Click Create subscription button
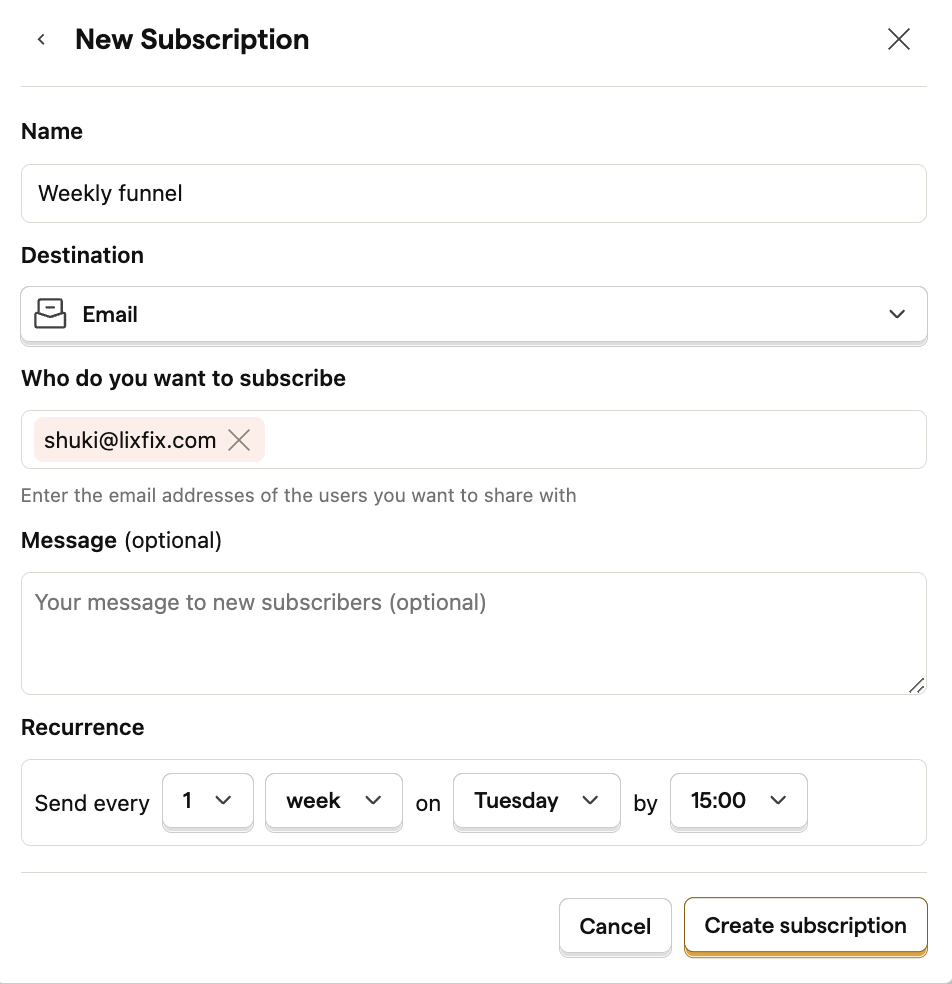Viewport: 952px width, 984px height. point(805,926)
